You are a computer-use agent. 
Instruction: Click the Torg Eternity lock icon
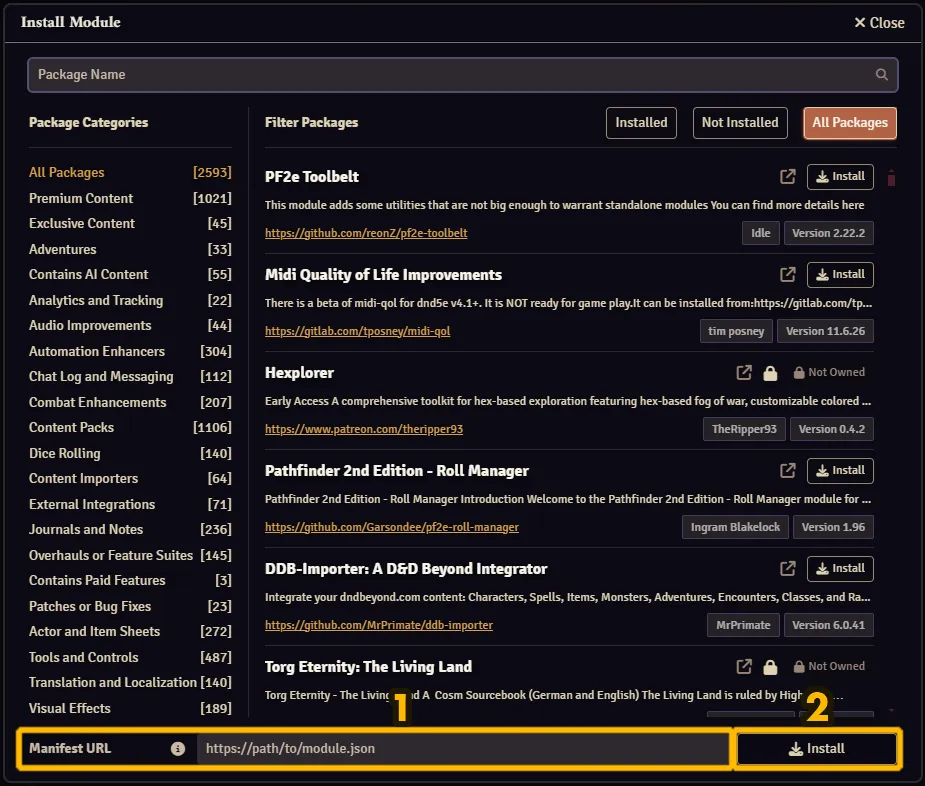(770, 667)
